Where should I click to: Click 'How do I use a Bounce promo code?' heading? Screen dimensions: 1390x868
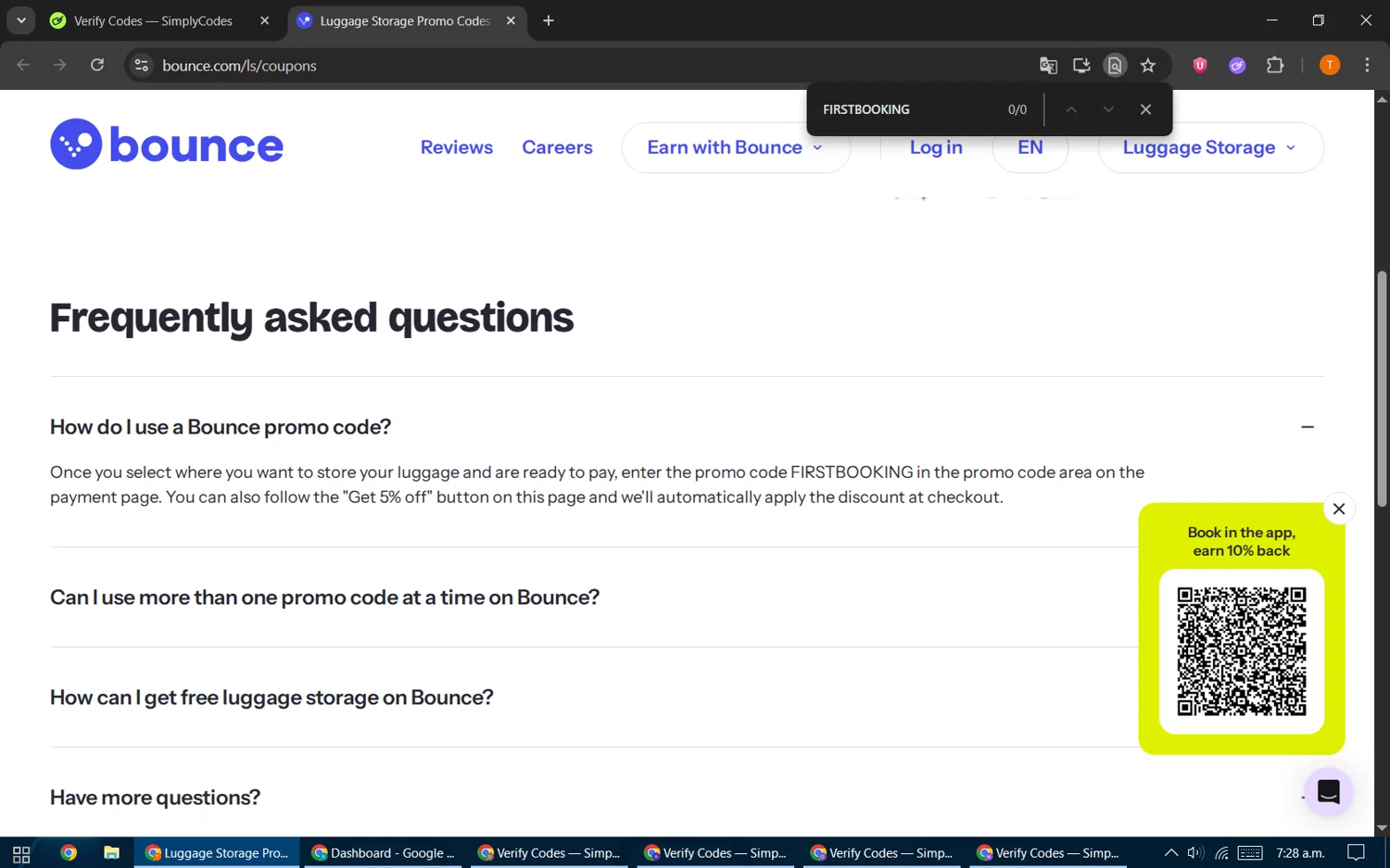click(221, 427)
